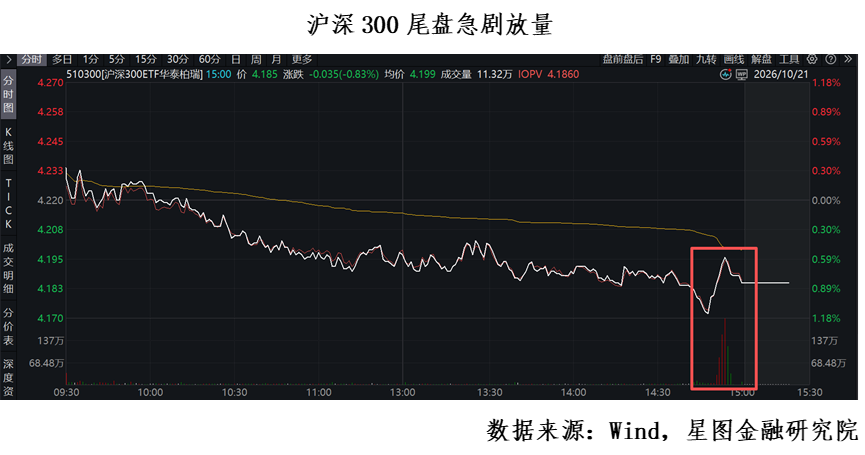Click the right 68.48万 volume axis label

(828, 363)
